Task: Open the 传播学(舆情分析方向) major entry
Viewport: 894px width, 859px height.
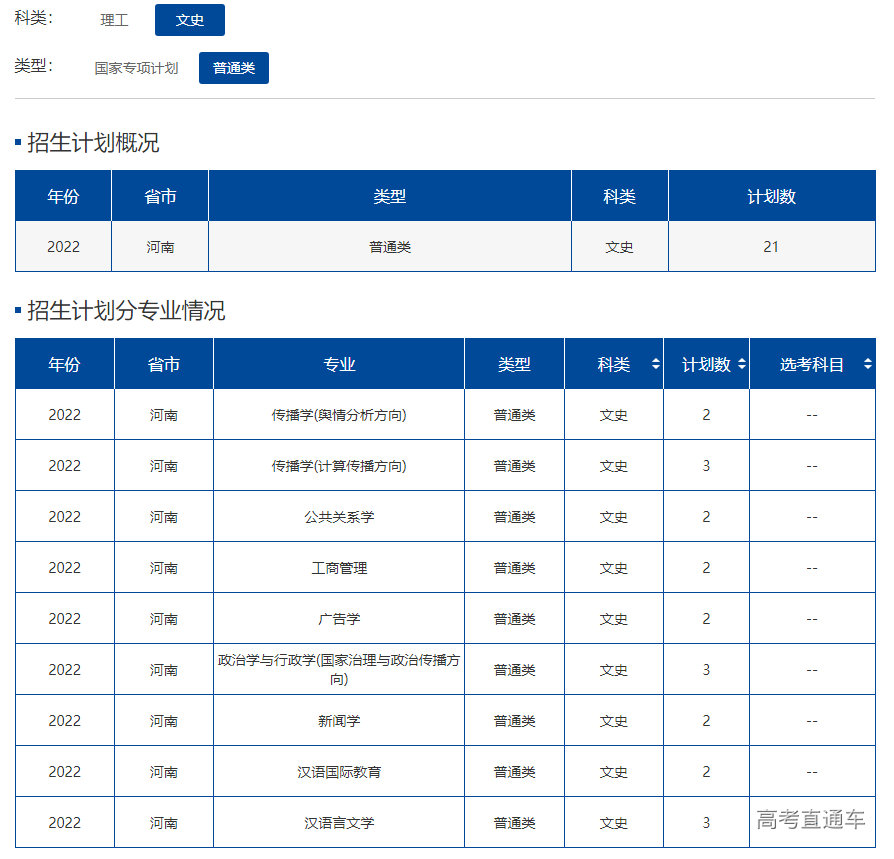Action: point(338,414)
